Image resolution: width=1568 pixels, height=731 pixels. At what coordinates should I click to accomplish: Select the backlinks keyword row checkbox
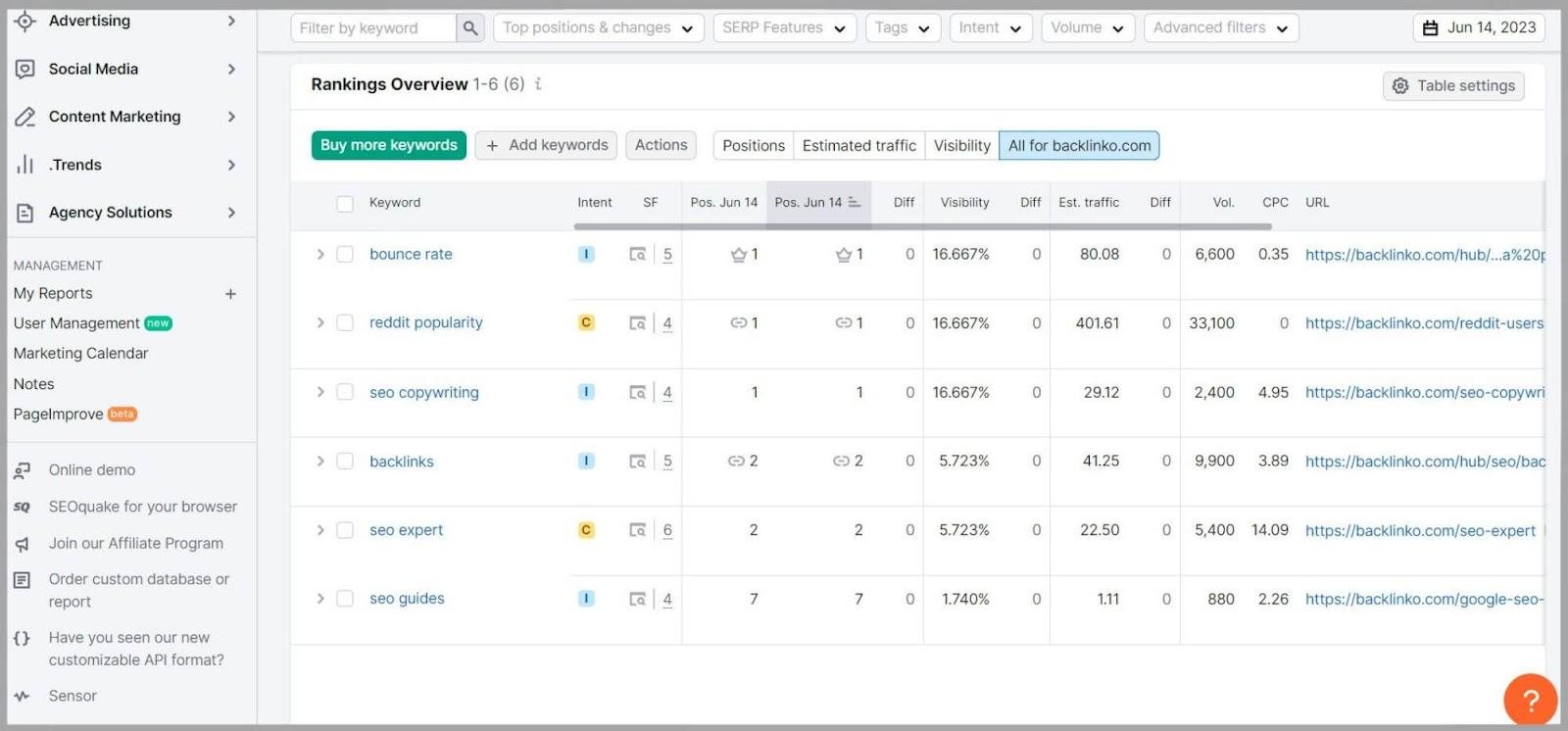point(345,462)
